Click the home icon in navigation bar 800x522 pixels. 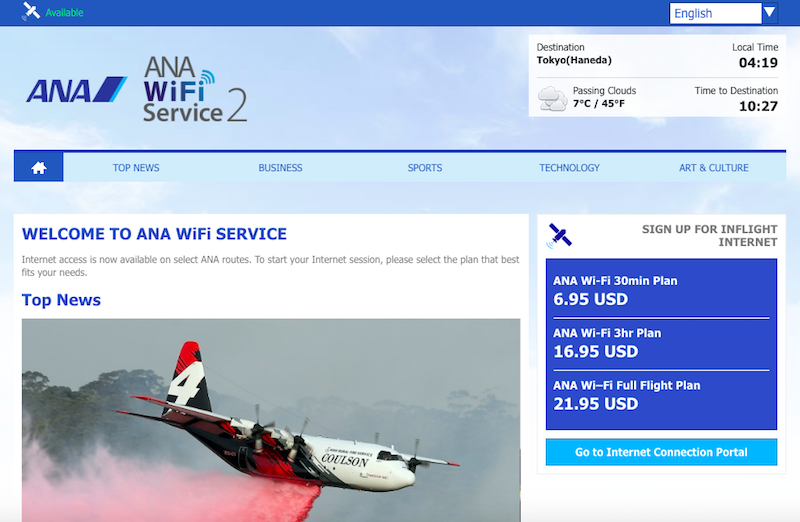coord(39,167)
